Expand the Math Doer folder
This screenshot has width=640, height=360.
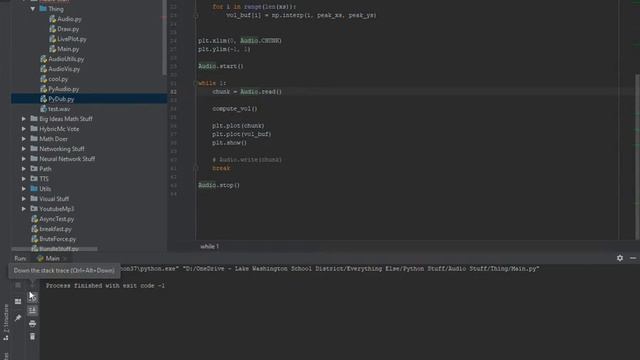point(24,139)
